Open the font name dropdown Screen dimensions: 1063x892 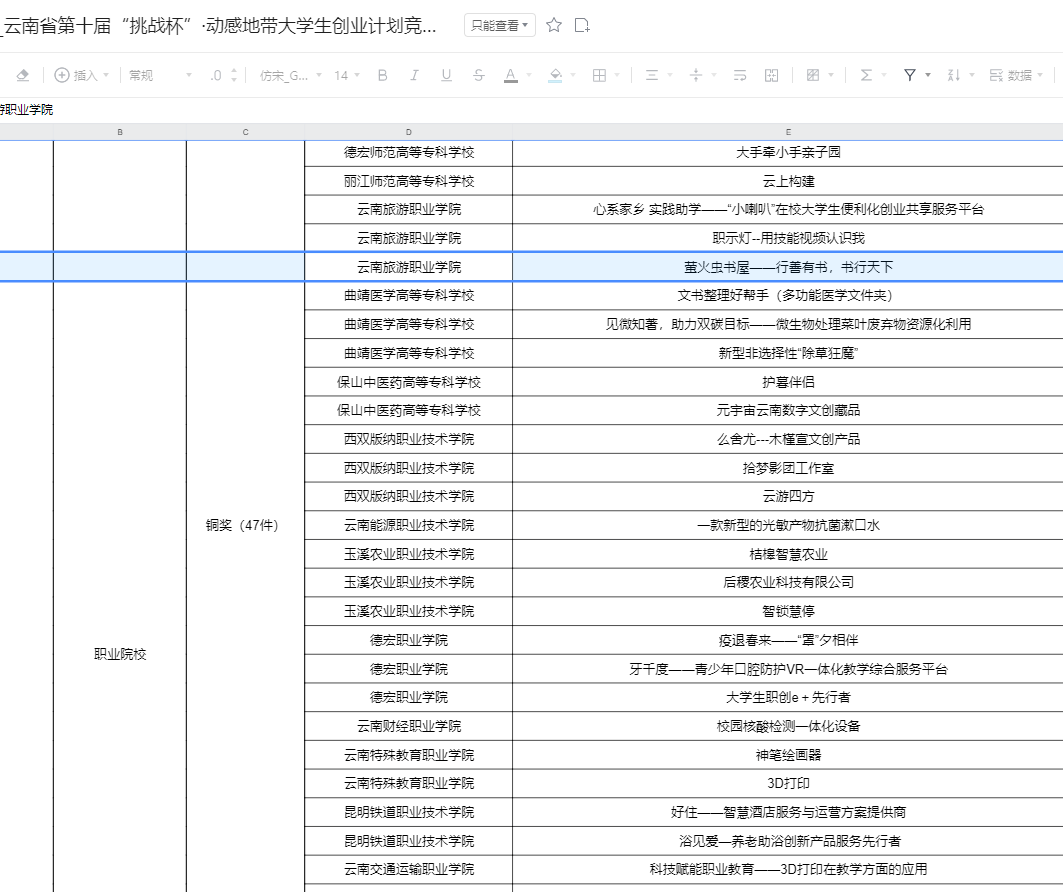pos(290,75)
